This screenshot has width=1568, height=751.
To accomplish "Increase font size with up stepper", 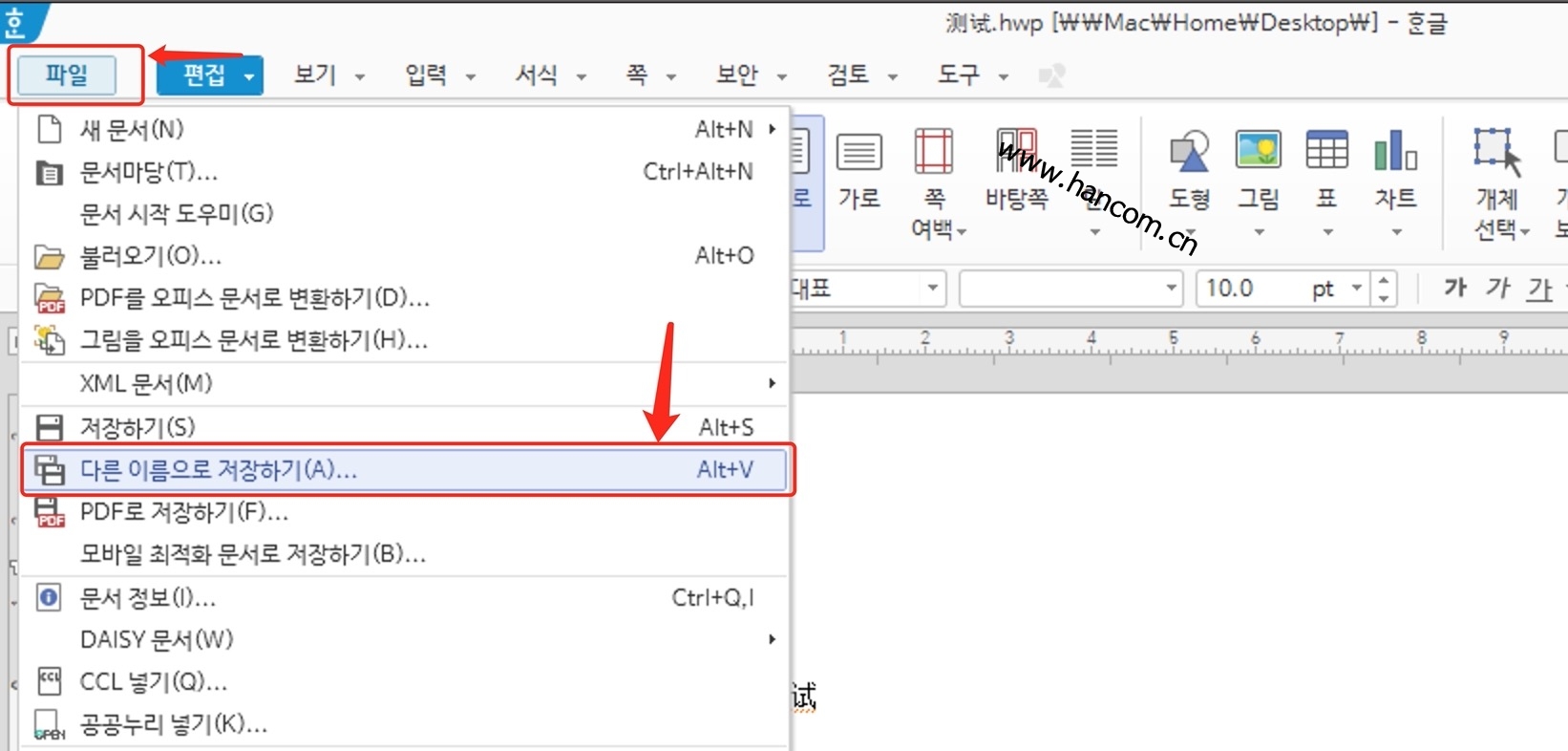I will 1384,280.
